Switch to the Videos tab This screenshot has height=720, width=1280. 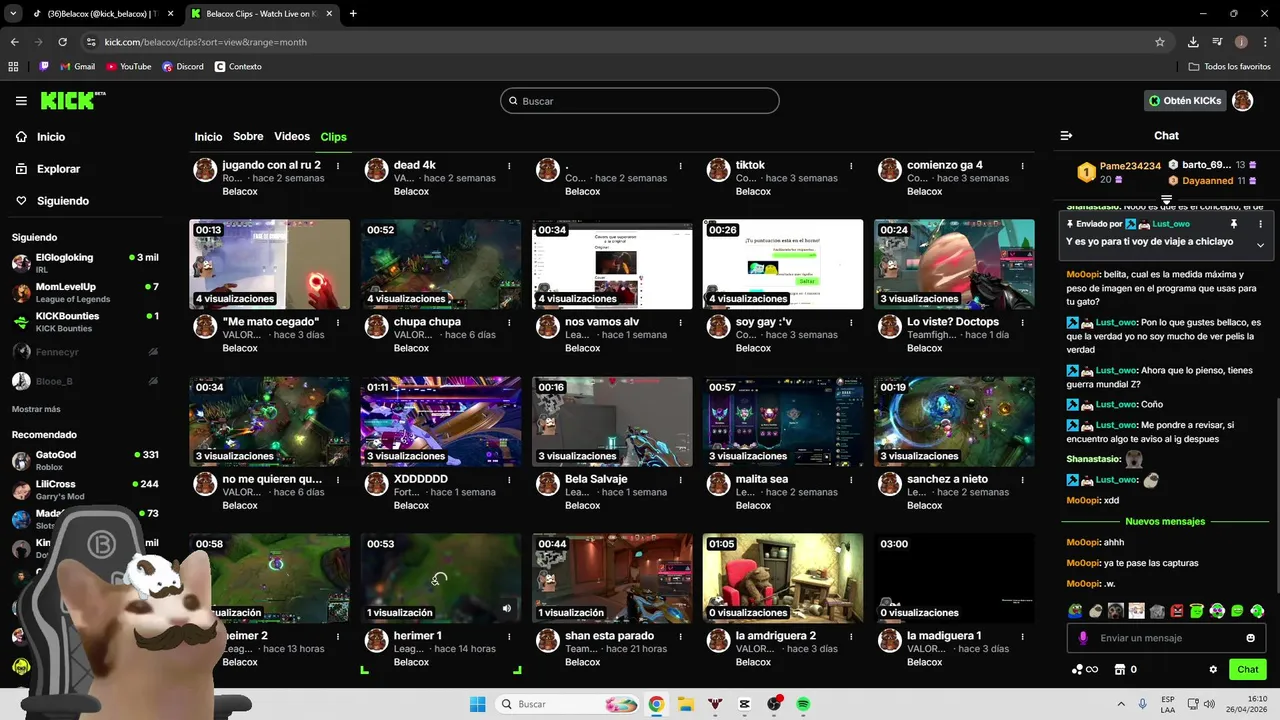point(292,137)
